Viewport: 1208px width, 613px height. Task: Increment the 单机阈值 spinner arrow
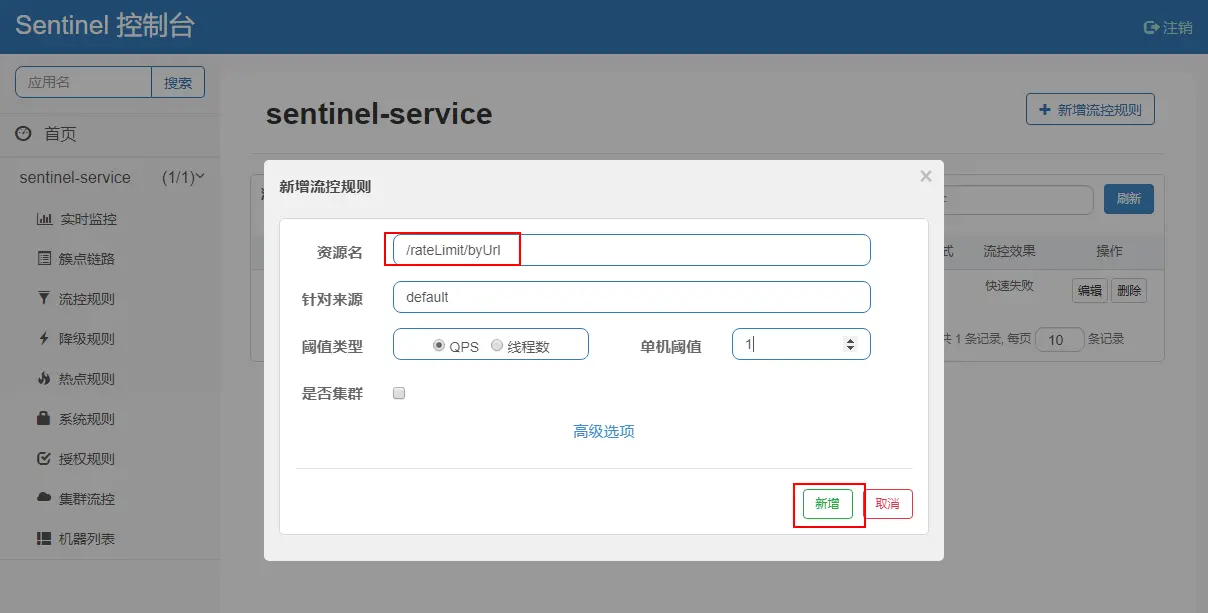pos(851,340)
